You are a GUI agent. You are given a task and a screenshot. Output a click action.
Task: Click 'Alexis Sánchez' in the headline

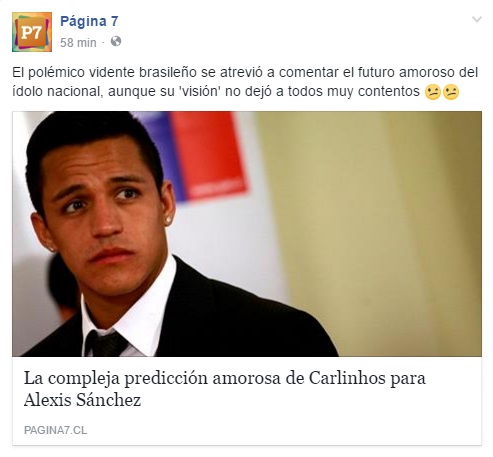click(x=82, y=400)
